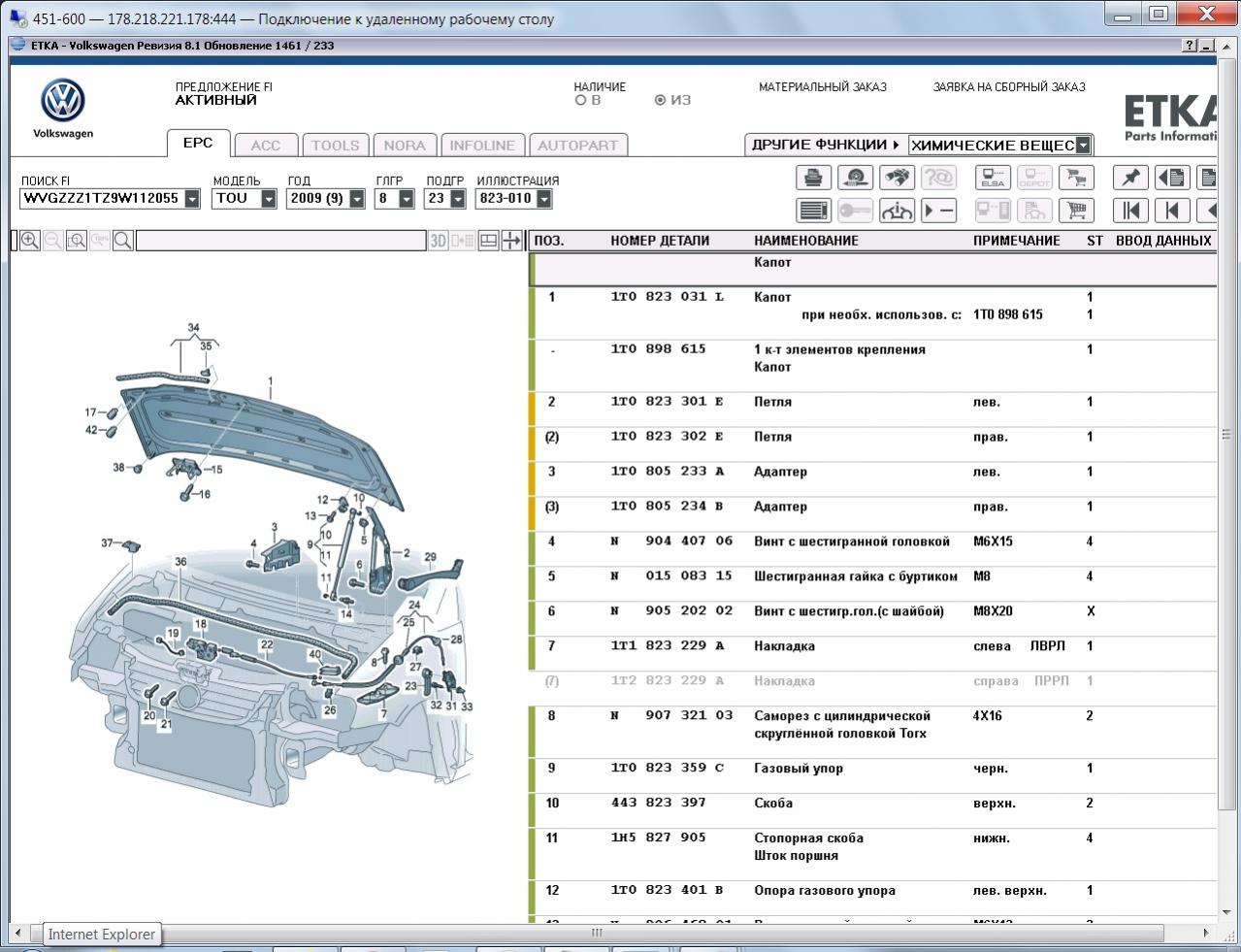Viewport: 1241px width, 952px height.
Task: Click the vertical scrollbar of parts list
Action: coord(1225,435)
